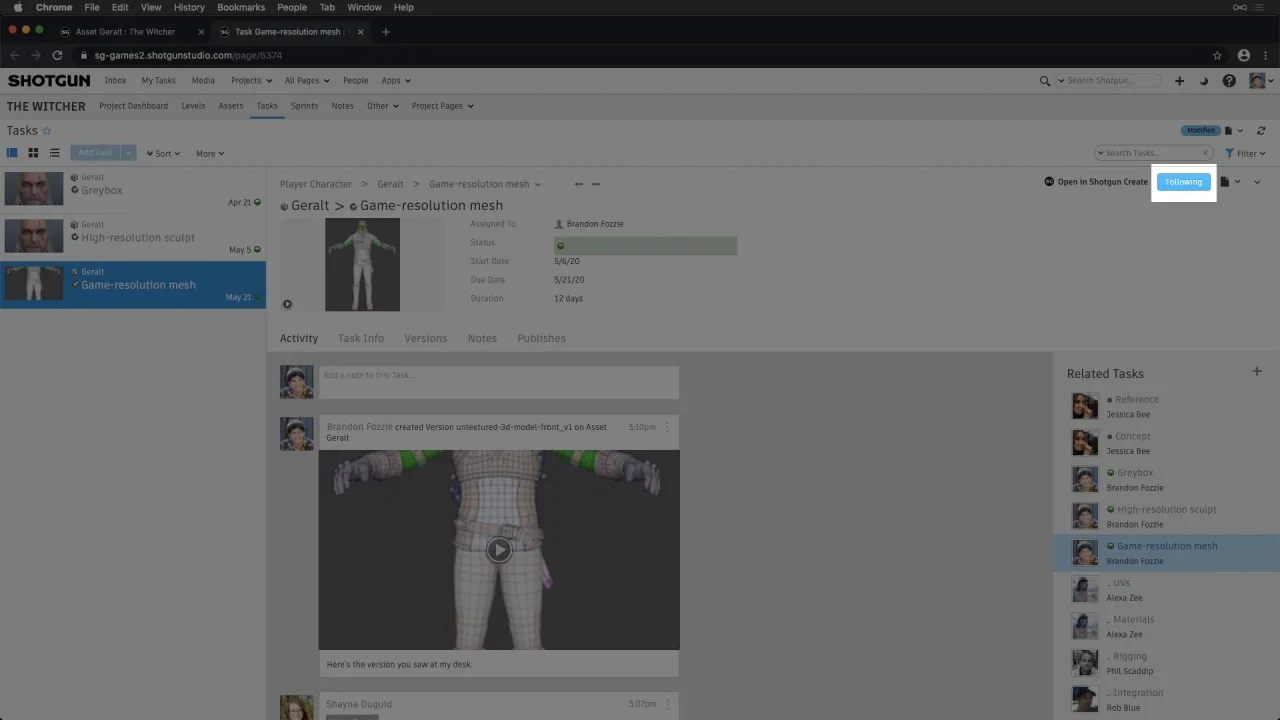
Task: Open the page document icon beside Modified
Action: 1229,131
